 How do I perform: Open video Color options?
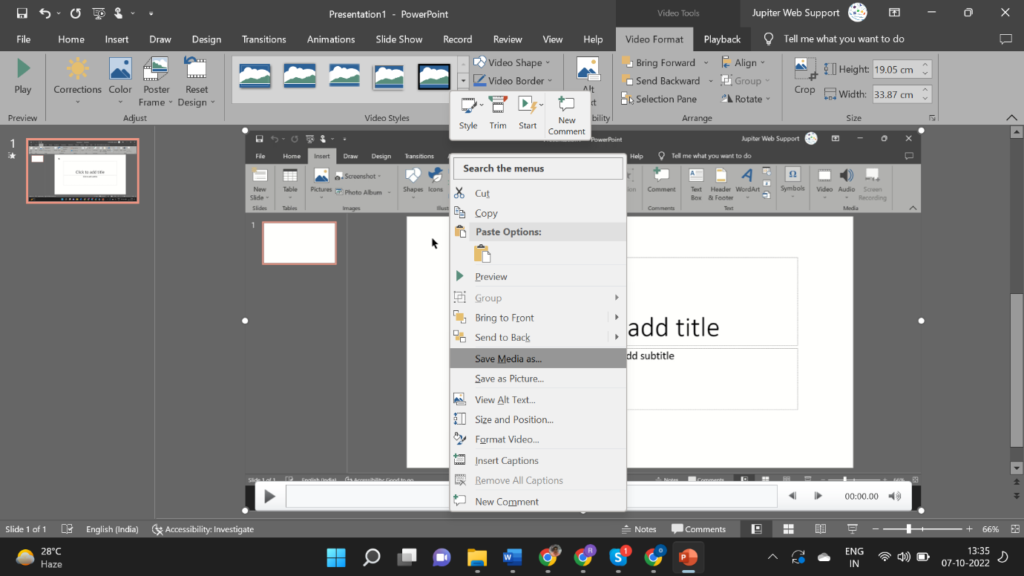click(120, 81)
